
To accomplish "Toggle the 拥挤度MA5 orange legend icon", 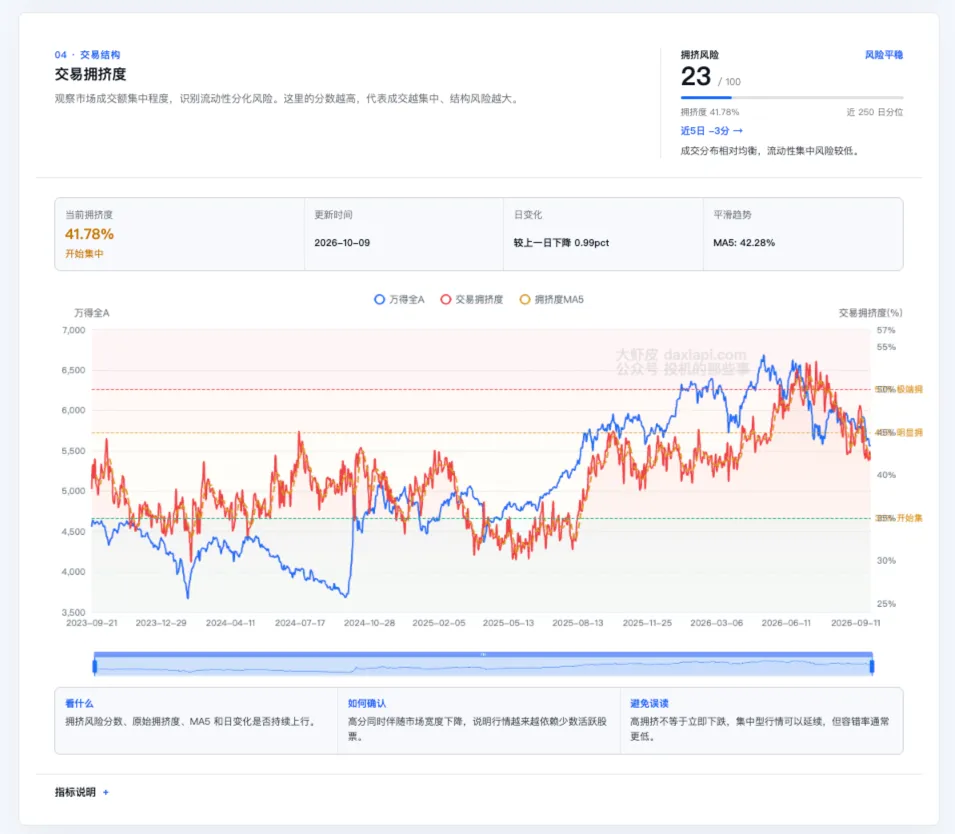I will coord(524,299).
